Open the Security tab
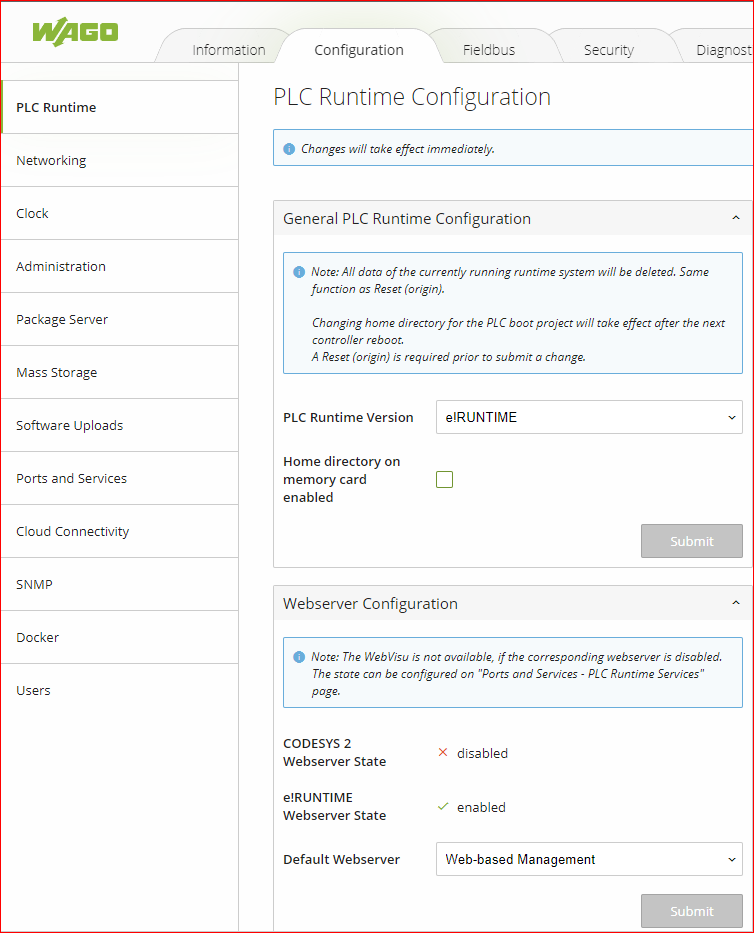The height and width of the screenshot is (933, 754). (x=608, y=50)
